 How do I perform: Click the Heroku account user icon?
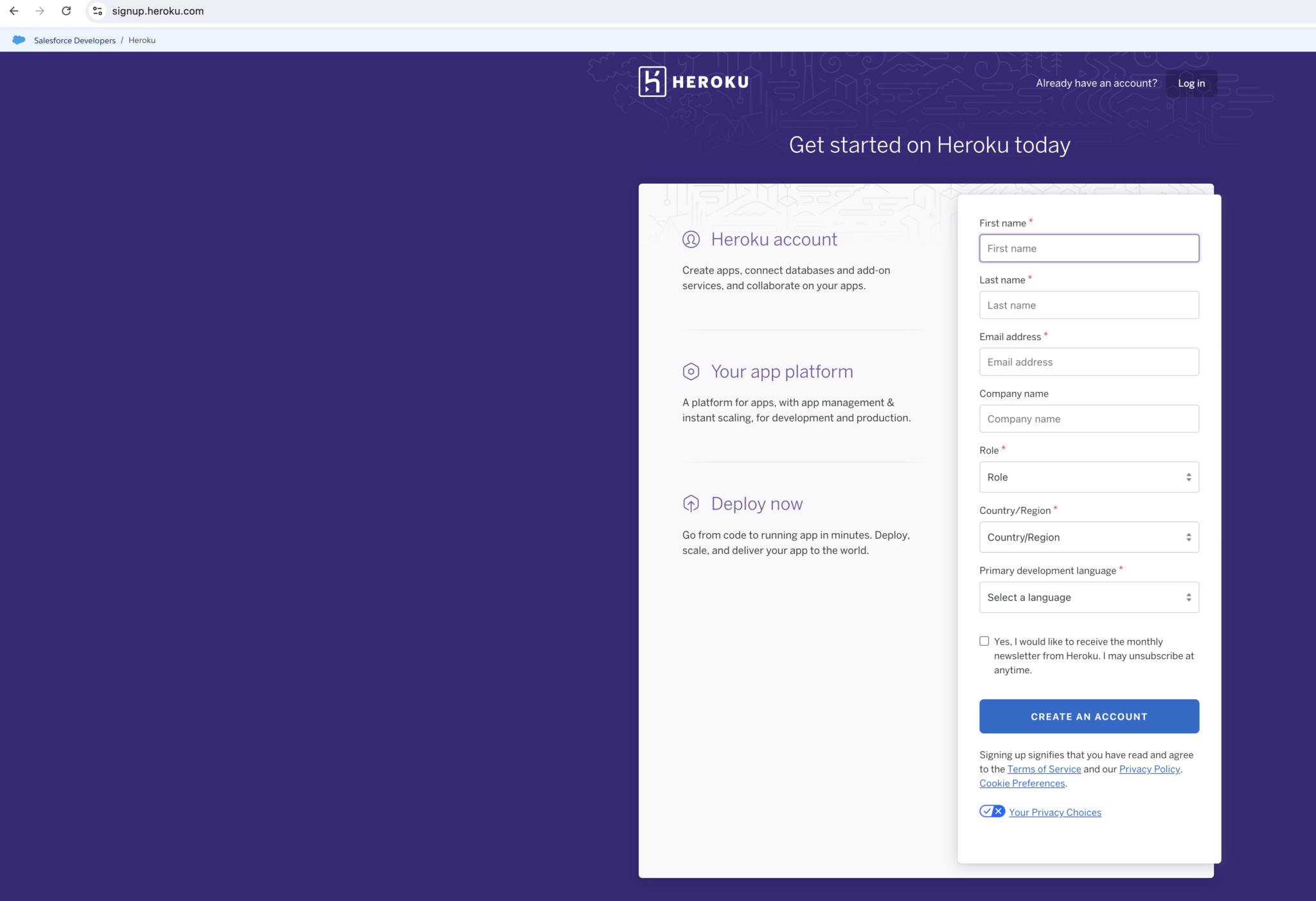pyautogui.click(x=691, y=240)
